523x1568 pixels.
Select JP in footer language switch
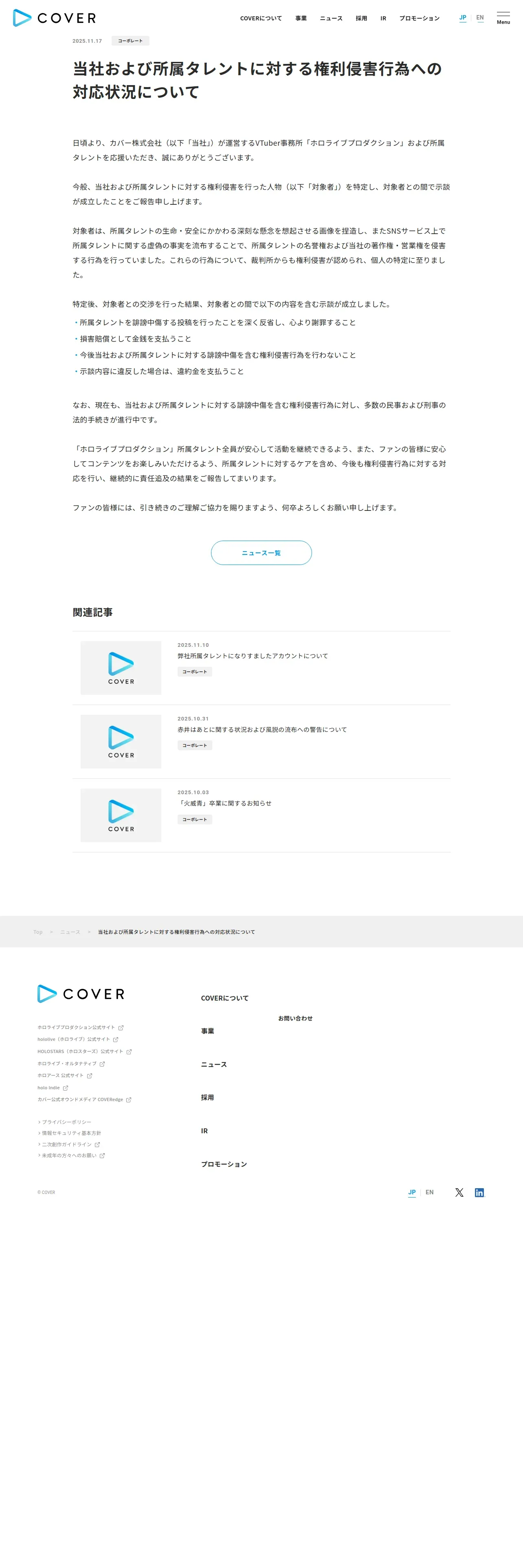pyautogui.click(x=412, y=1192)
